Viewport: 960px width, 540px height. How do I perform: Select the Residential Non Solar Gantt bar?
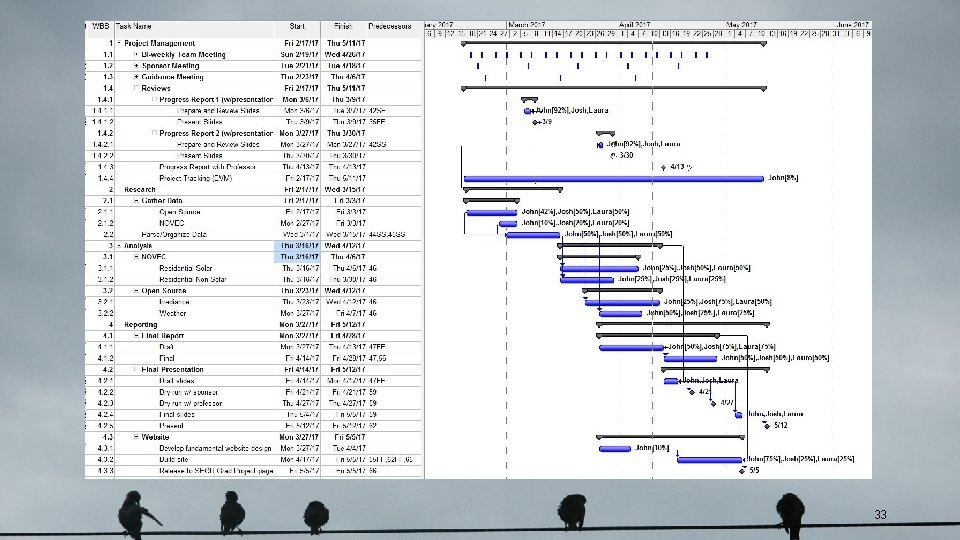(x=587, y=280)
